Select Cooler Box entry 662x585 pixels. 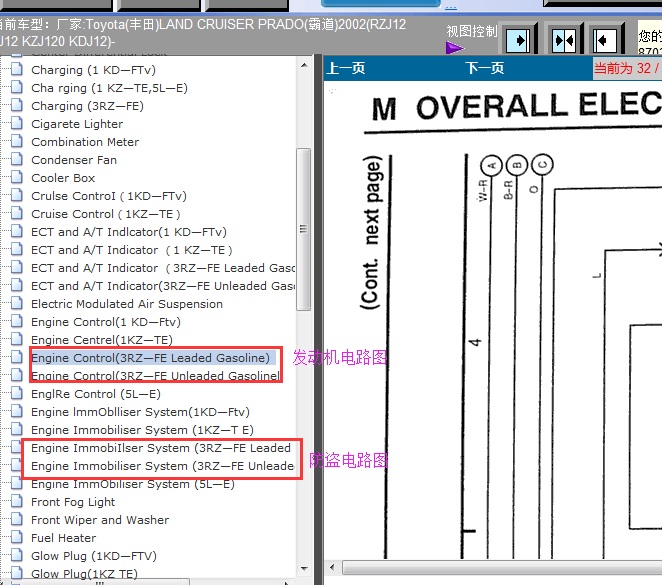point(63,178)
